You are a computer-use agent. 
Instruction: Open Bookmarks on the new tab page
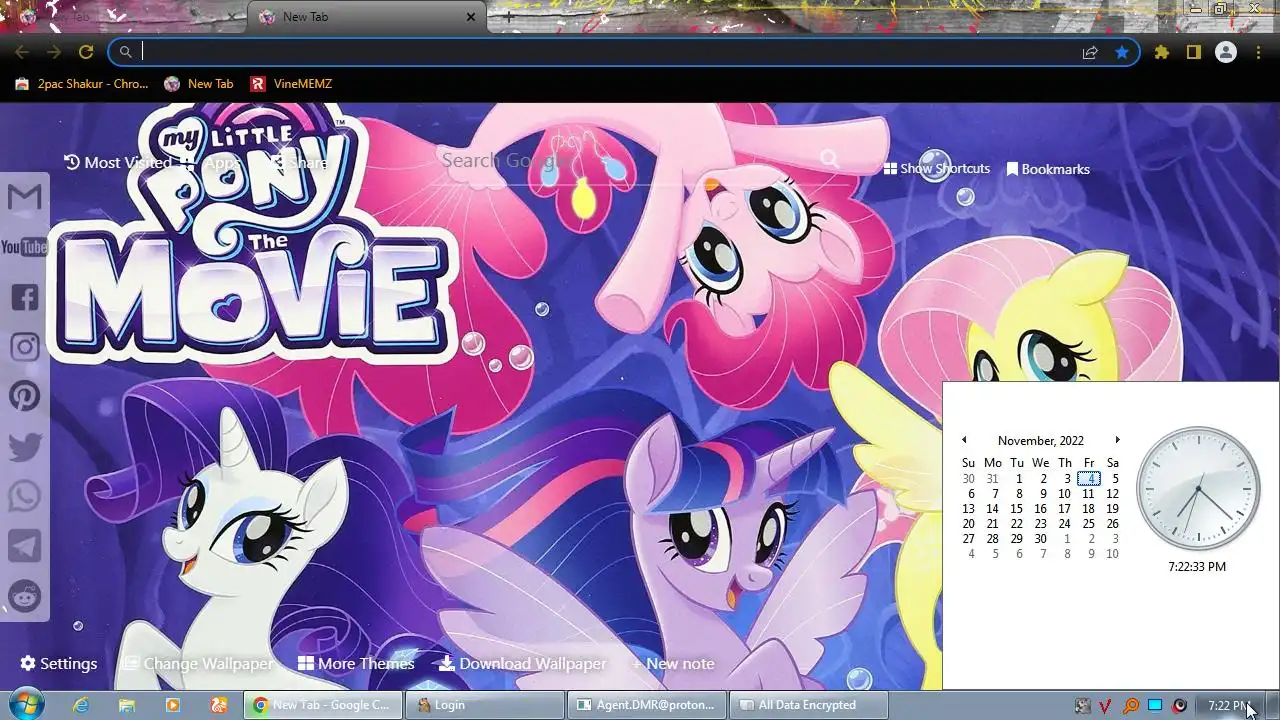[x=1048, y=169]
